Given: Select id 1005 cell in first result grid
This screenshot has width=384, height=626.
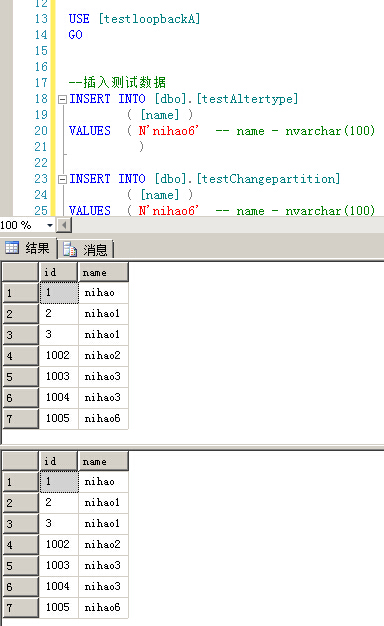Looking at the screenshot, I should pyautogui.click(x=59, y=418).
